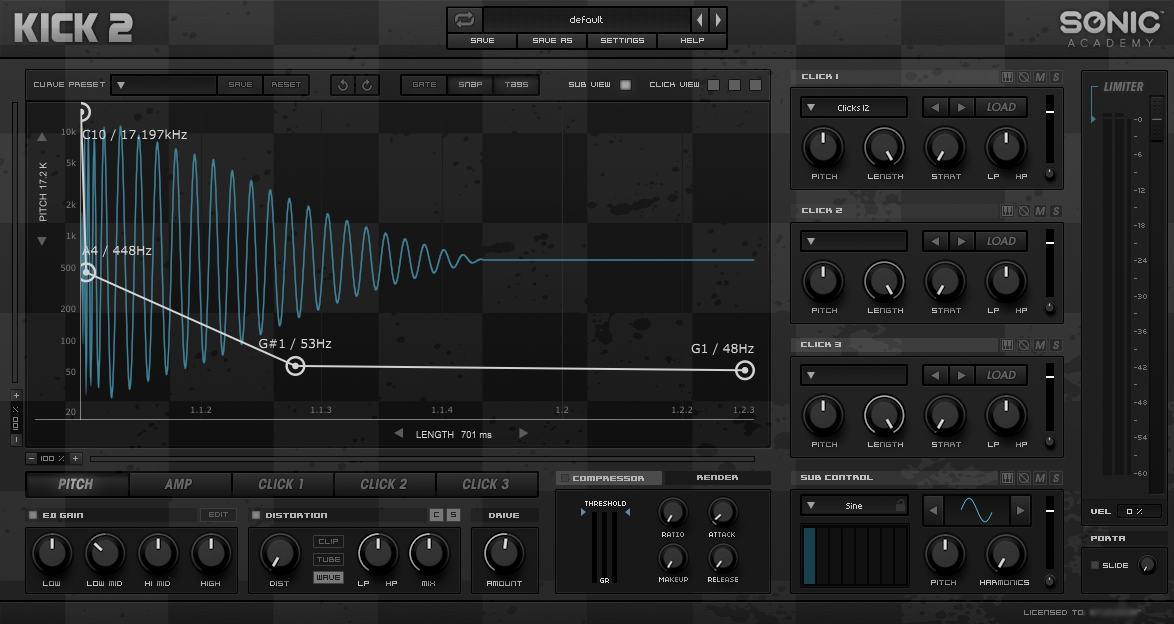Undo the last curve edit
This screenshot has width=1174, height=624.
pos(343,85)
